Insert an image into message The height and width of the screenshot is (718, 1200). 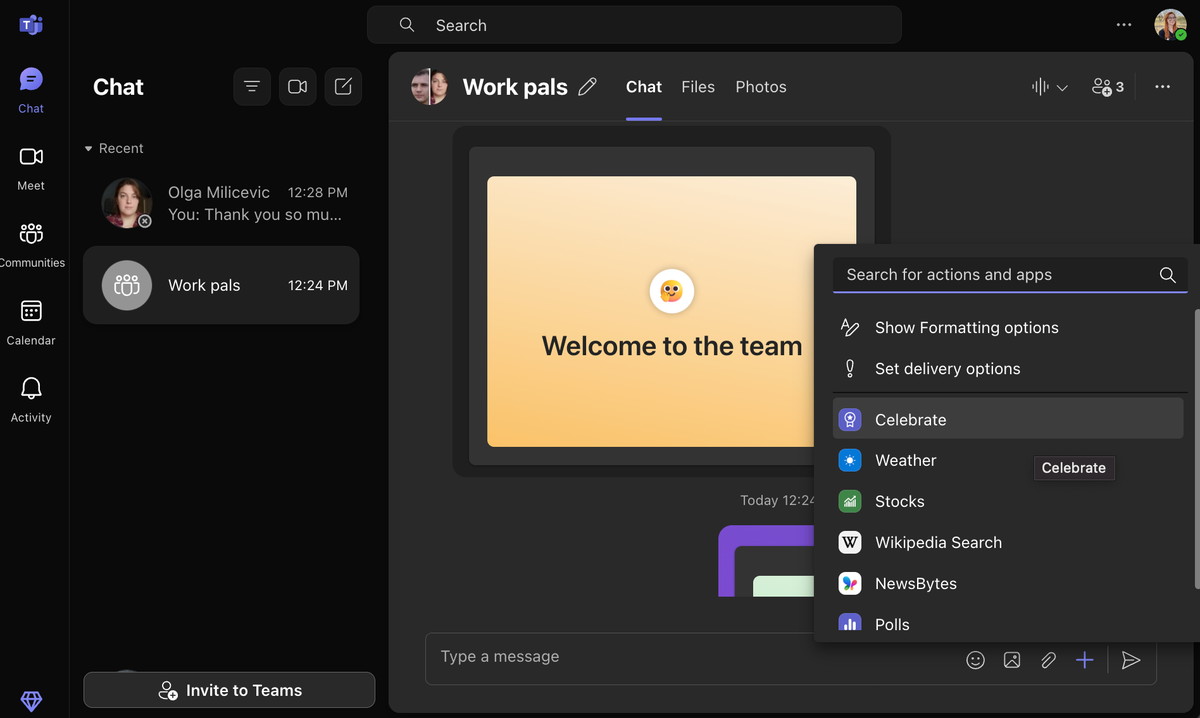point(1012,660)
